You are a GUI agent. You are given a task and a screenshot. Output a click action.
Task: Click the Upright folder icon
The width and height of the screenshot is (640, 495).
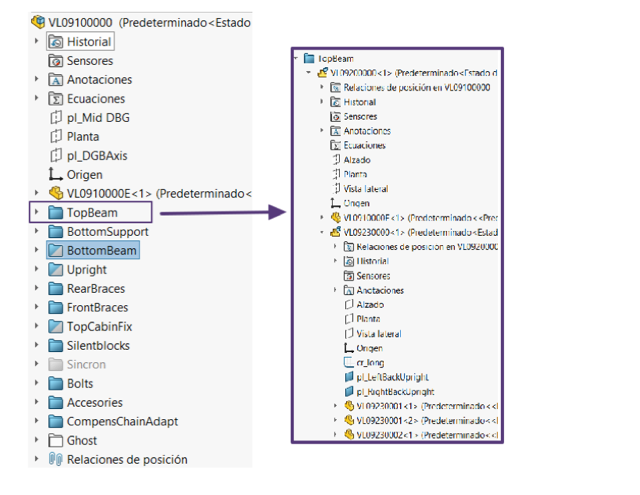(x=56, y=270)
